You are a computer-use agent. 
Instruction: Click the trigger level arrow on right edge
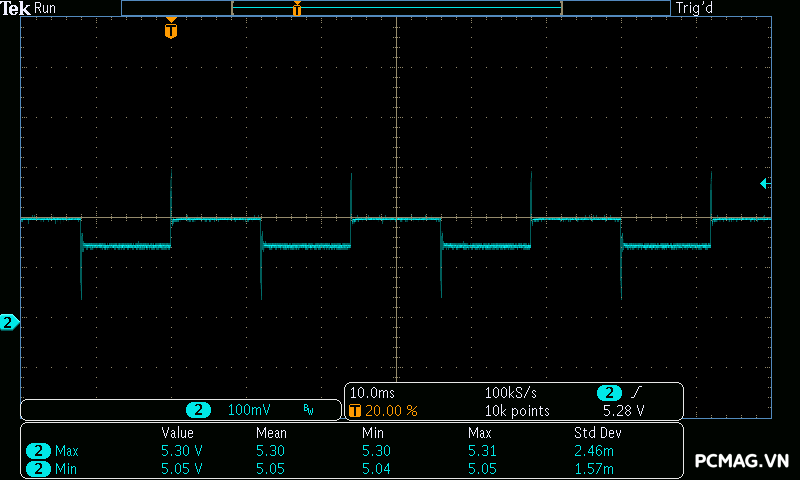(764, 183)
